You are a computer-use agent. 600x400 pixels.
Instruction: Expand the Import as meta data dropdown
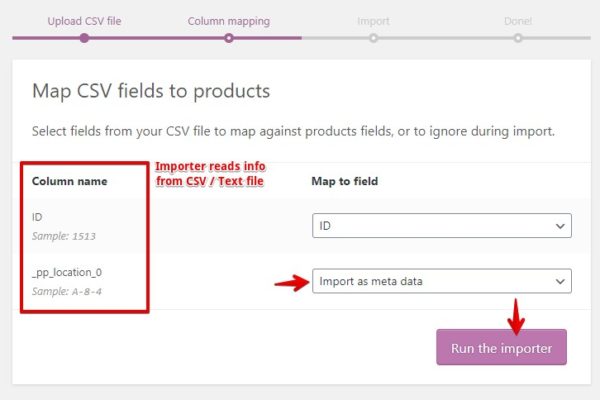coord(441,281)
